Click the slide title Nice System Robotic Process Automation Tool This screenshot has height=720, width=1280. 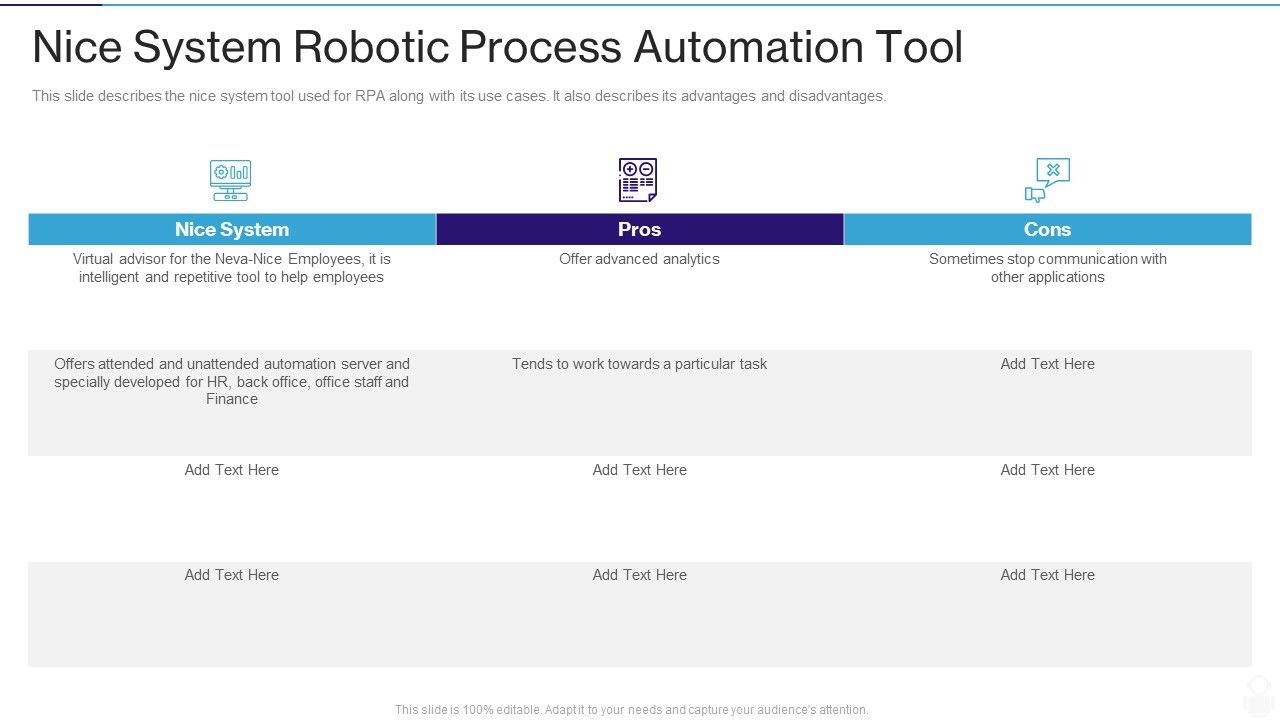(x=498, y=47)
